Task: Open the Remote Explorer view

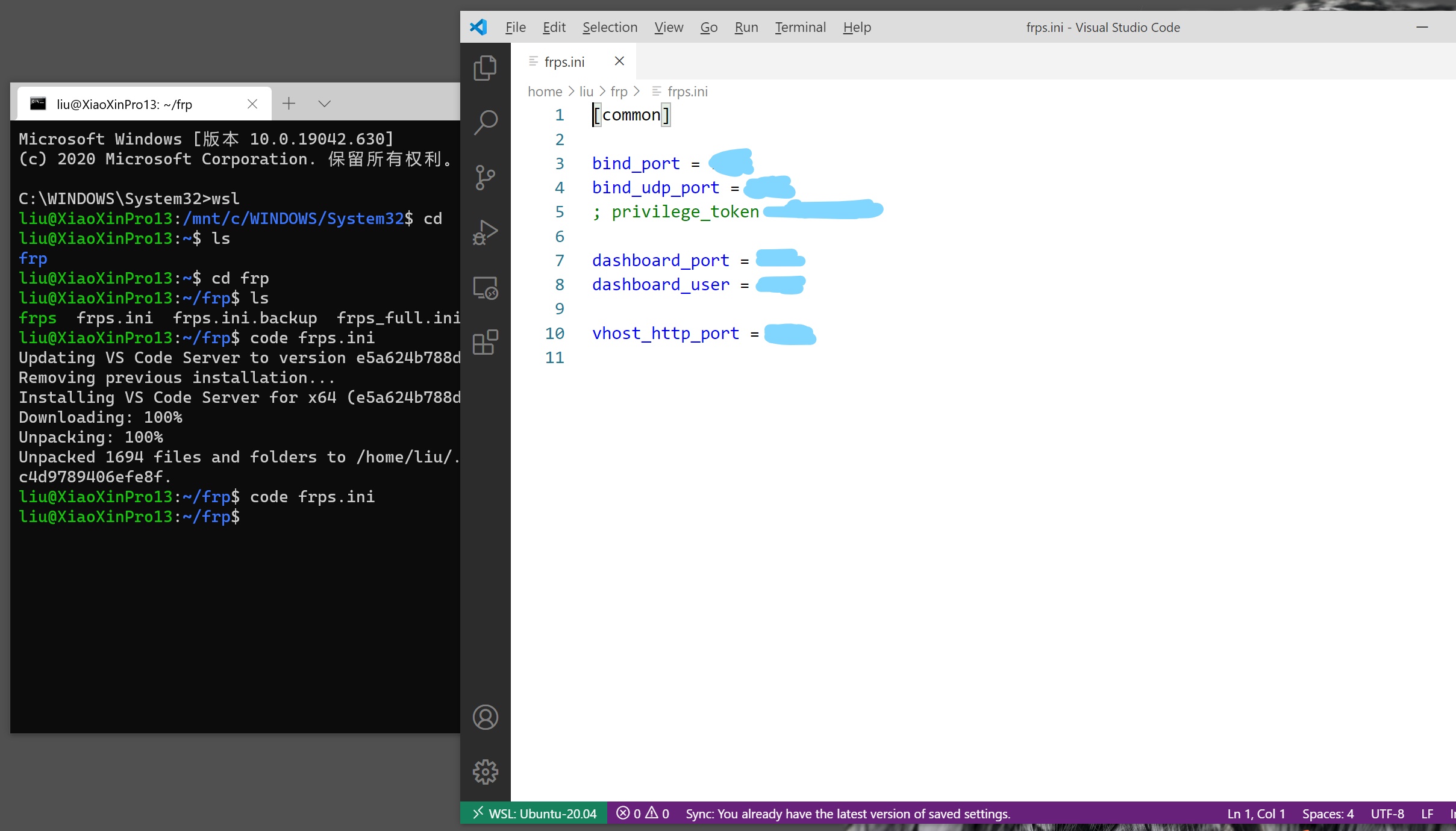Action: [x=485, y=288]
